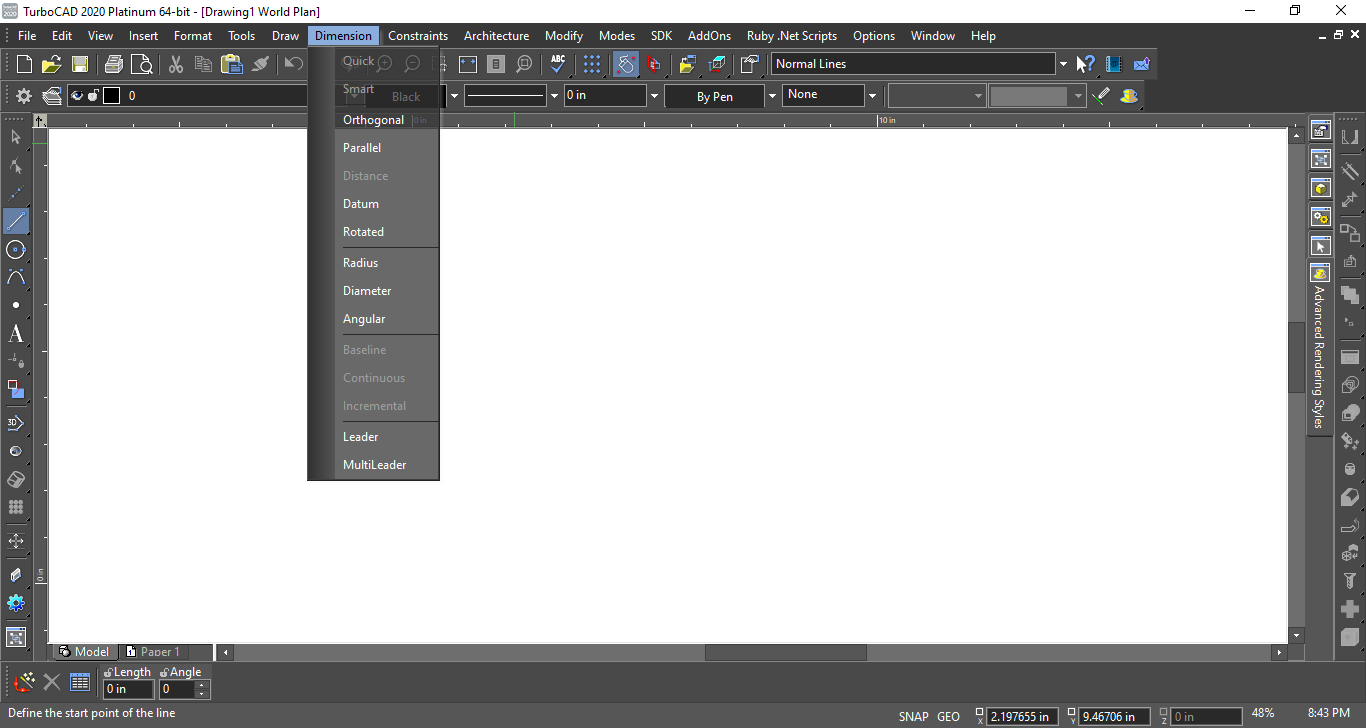Click the Y coordinate field in the status bar
The image size is (1366, 728).
pyautogui.click(x=1114, y=716)
